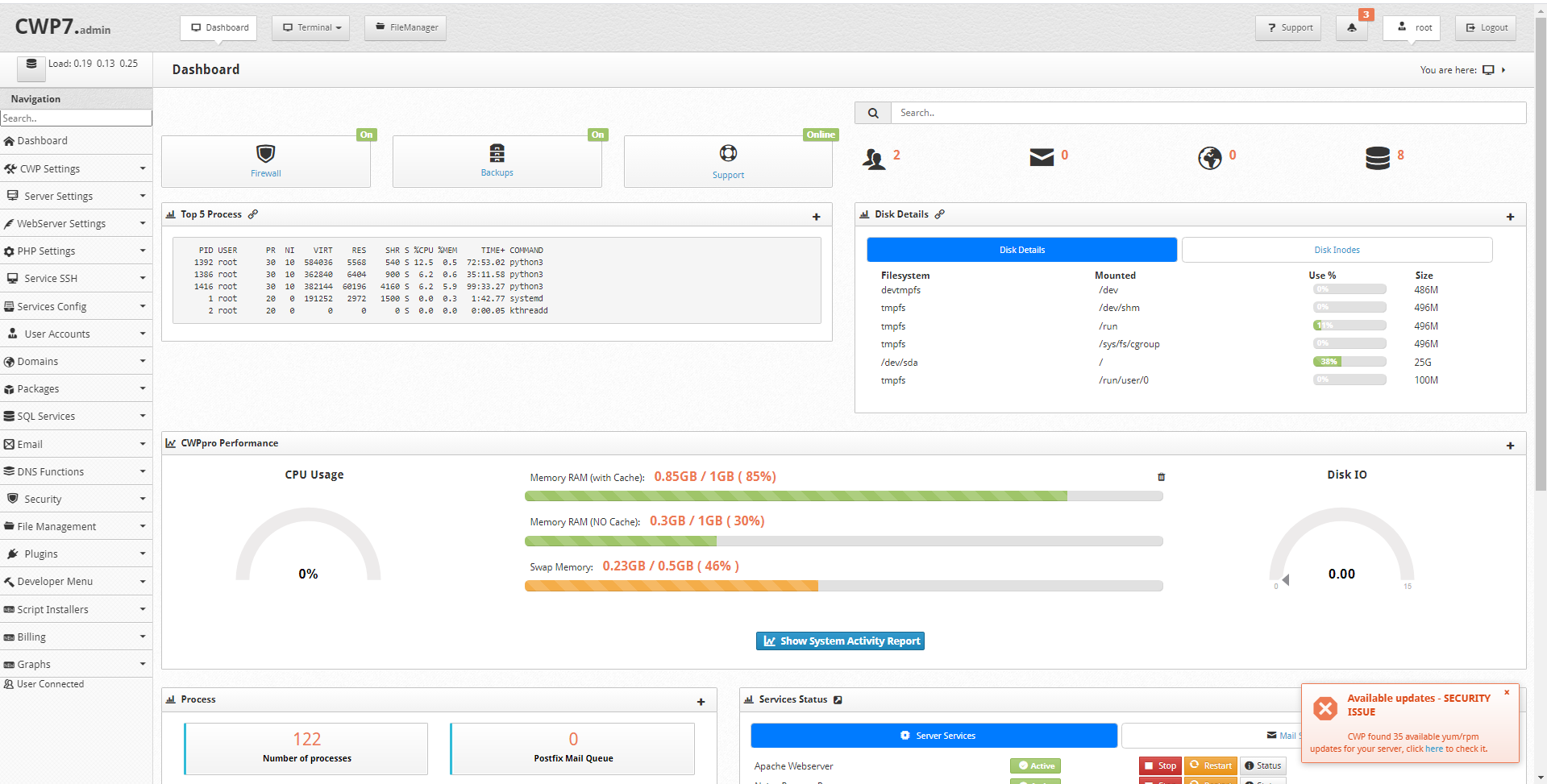Click the link icon next to Top 5 Process
1547x784 pixels.
(253, 214)
